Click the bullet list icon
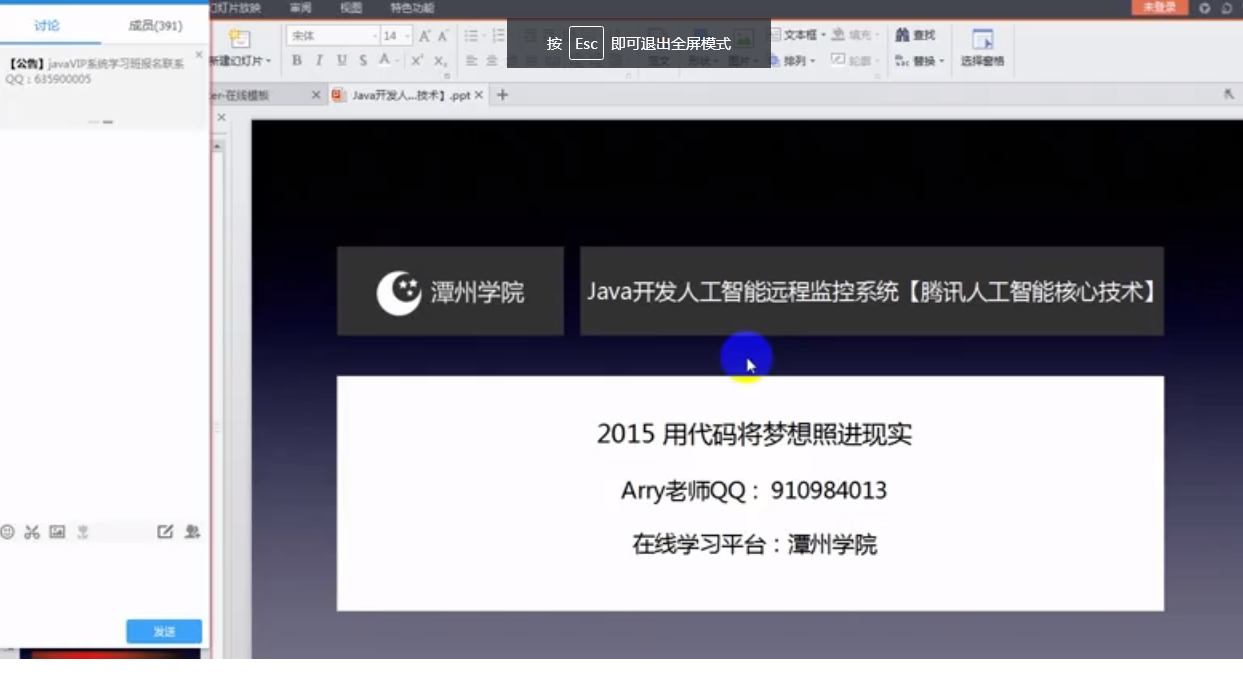 (471, 36)
